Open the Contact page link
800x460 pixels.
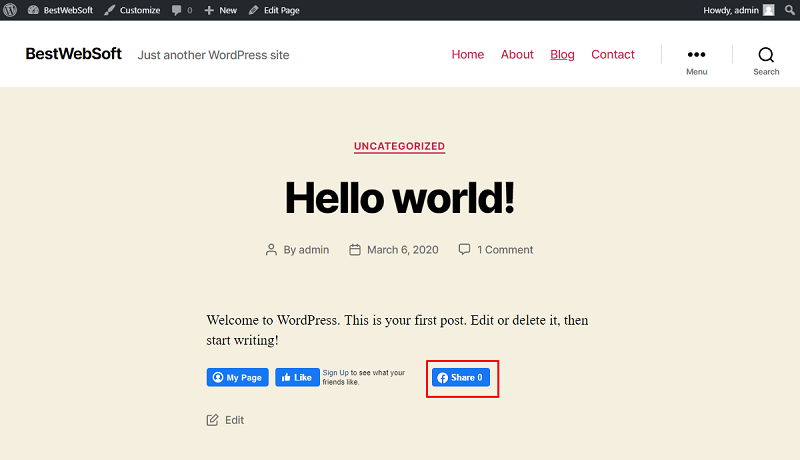(613, 55)
